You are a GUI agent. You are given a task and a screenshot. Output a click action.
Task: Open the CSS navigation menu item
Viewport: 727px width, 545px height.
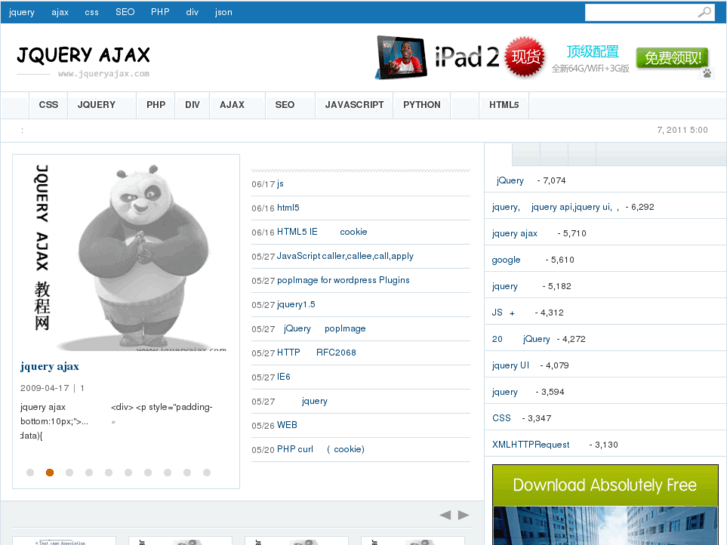48,105
